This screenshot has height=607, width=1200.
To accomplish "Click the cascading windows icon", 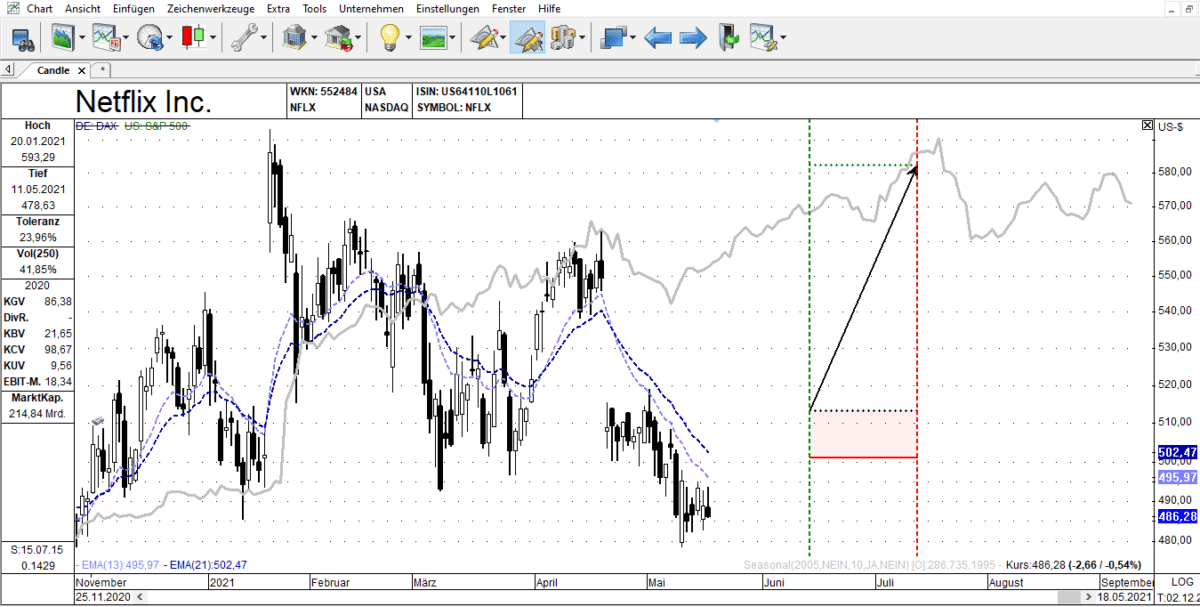I will pos(613,39).
